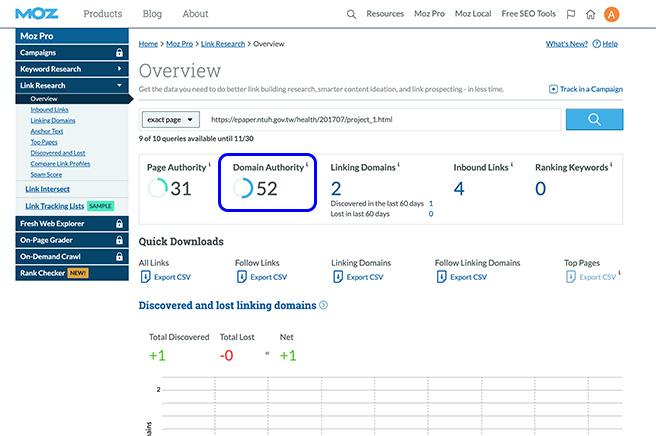Click Link Research breadcrumb link
The image size is (656, 436).
point(223,44)
